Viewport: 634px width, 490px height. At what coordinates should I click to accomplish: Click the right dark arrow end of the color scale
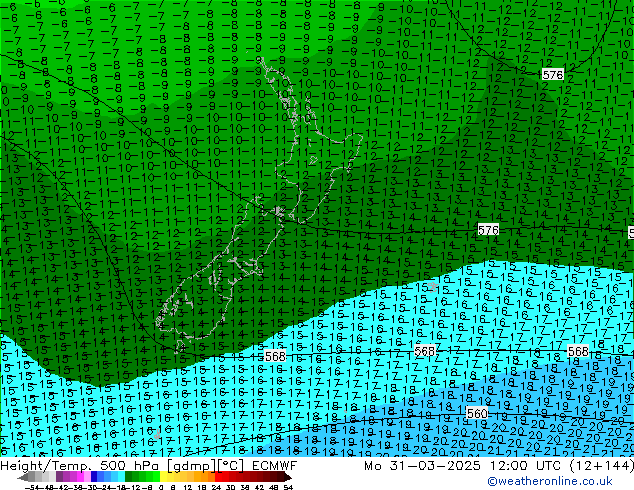tap(287, 477)
